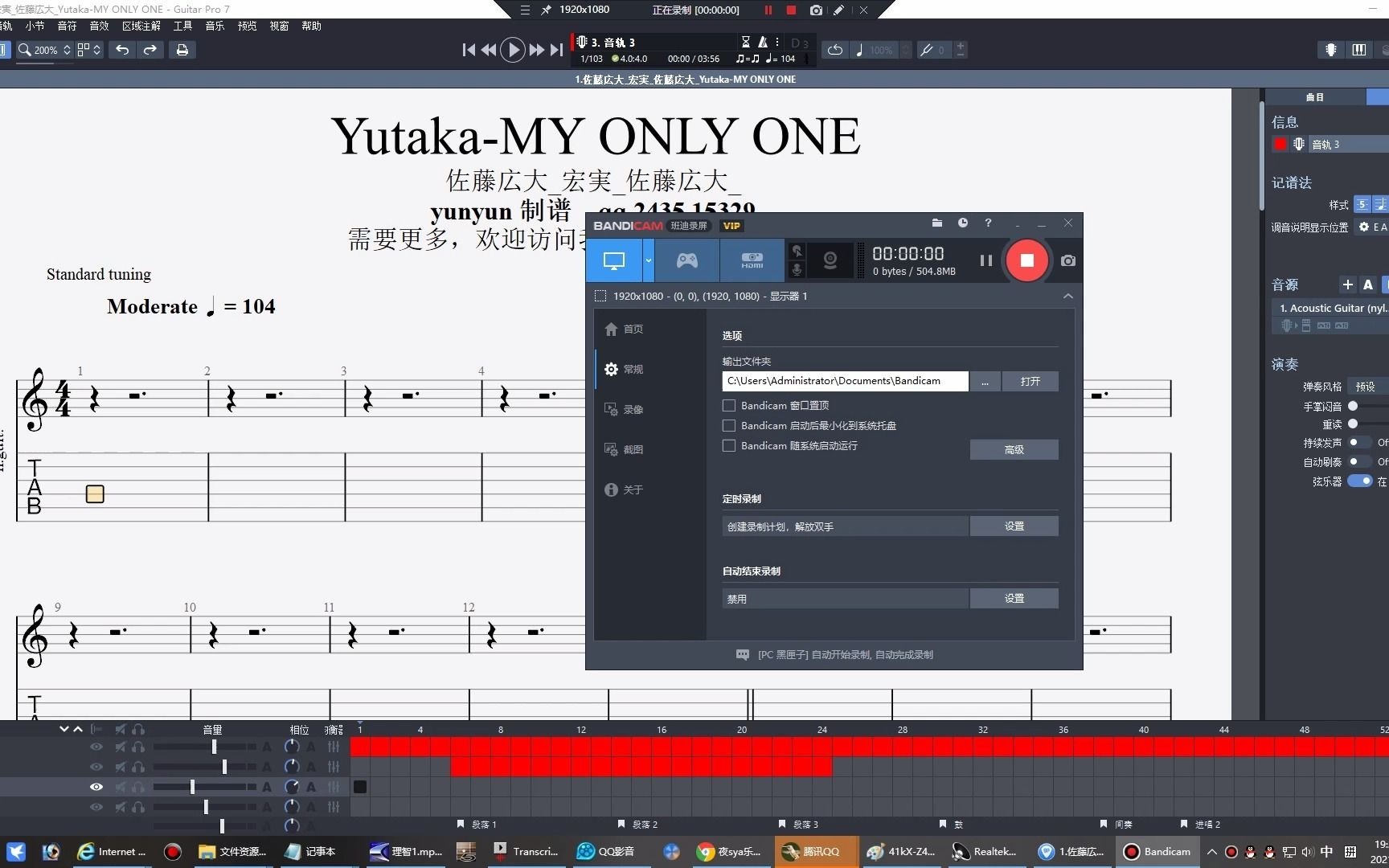This screenshot has height=868, width=1389.
Task: Undo last action in Guitar Pro toolbar
Action: 122,50
